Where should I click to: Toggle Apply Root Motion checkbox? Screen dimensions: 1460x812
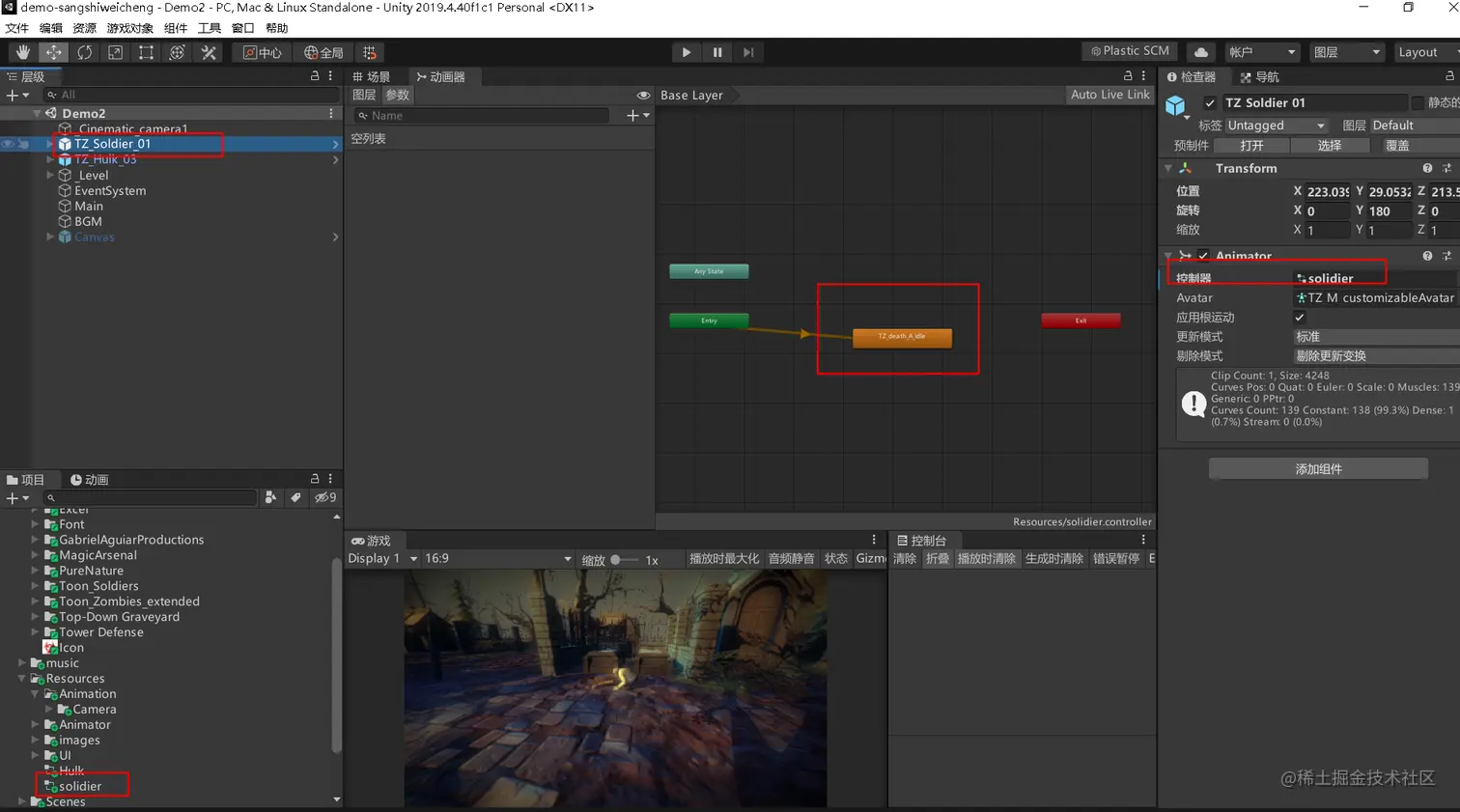pyautogui.click(x=1300, y=318)
